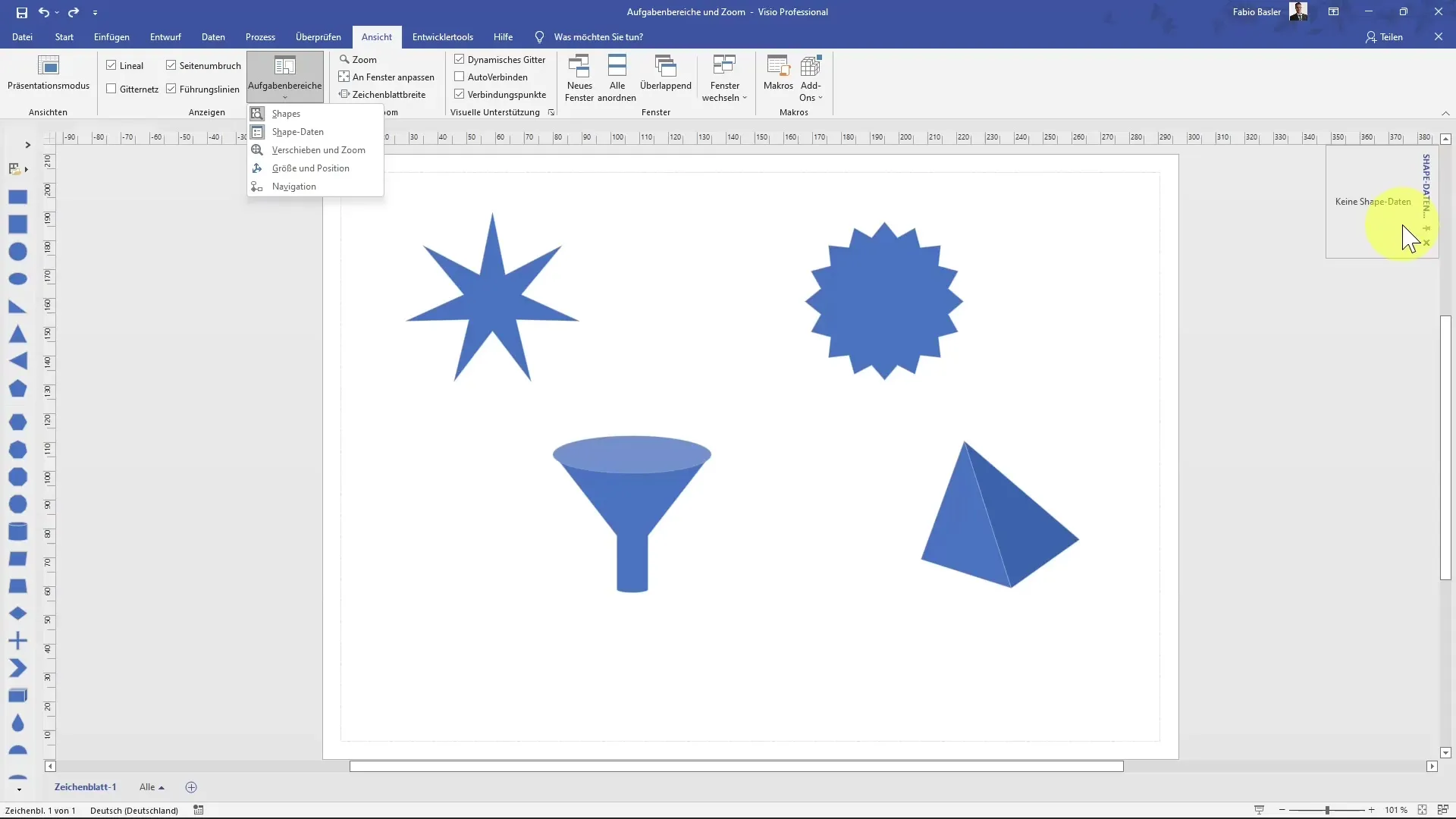The height and width of the screenshot is (819, 1456).
Task: Choose Verschieben und Zoom menu entry
Action: tap(315, 150)
